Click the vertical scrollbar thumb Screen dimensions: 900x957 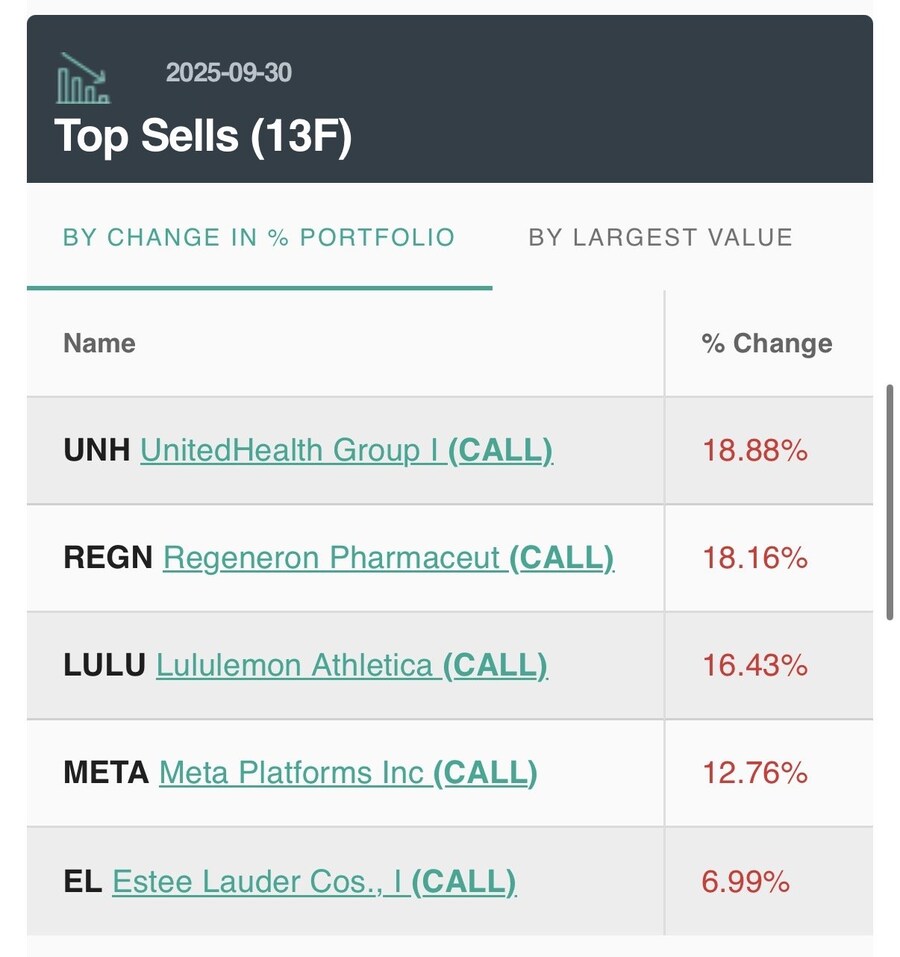pyautogui.click(x=889, y=503)
